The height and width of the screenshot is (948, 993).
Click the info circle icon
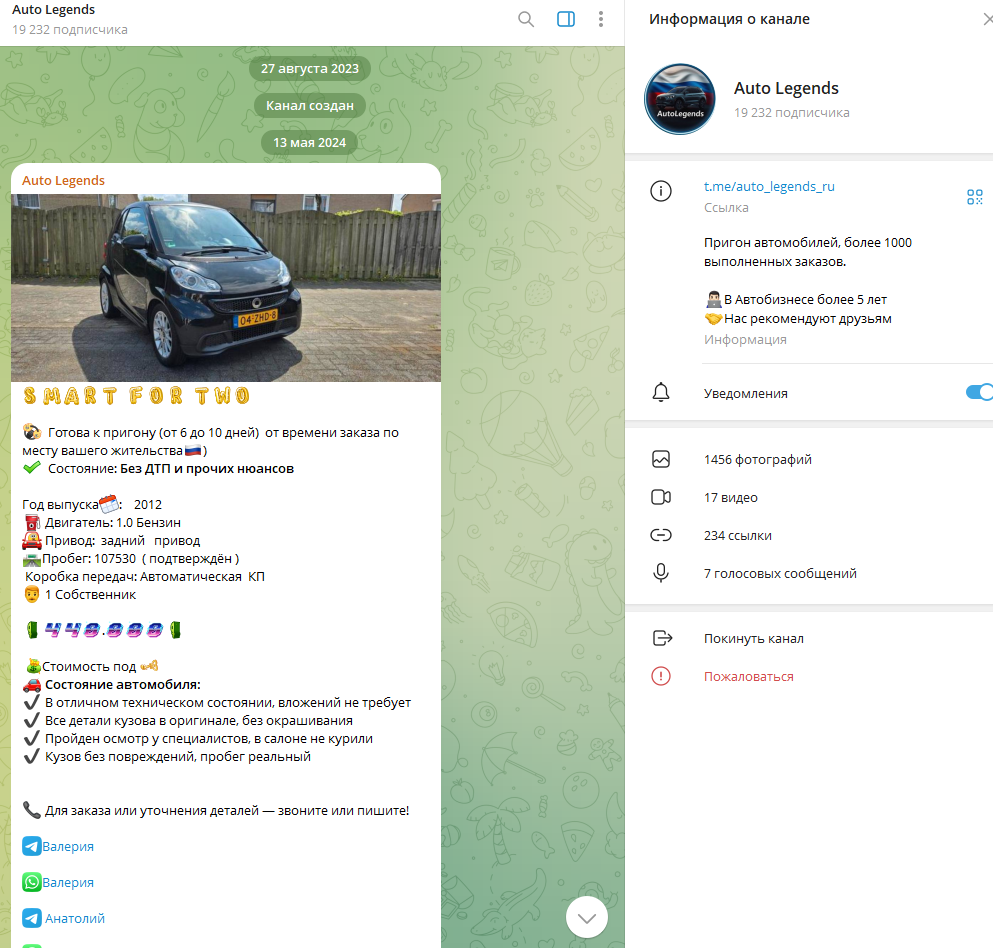pos(661,191)
